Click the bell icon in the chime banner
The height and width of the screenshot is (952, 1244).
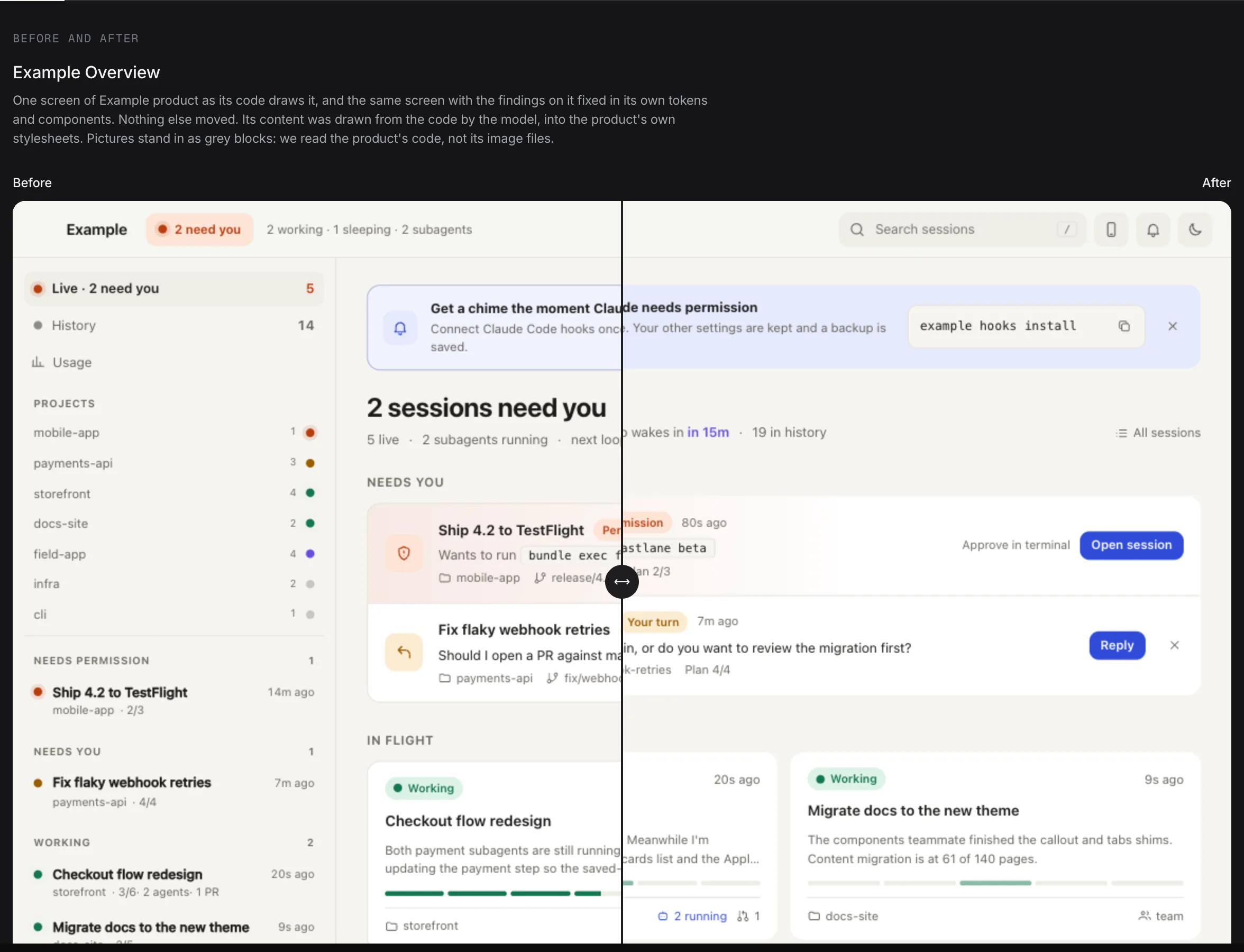[x=400, y=328]
